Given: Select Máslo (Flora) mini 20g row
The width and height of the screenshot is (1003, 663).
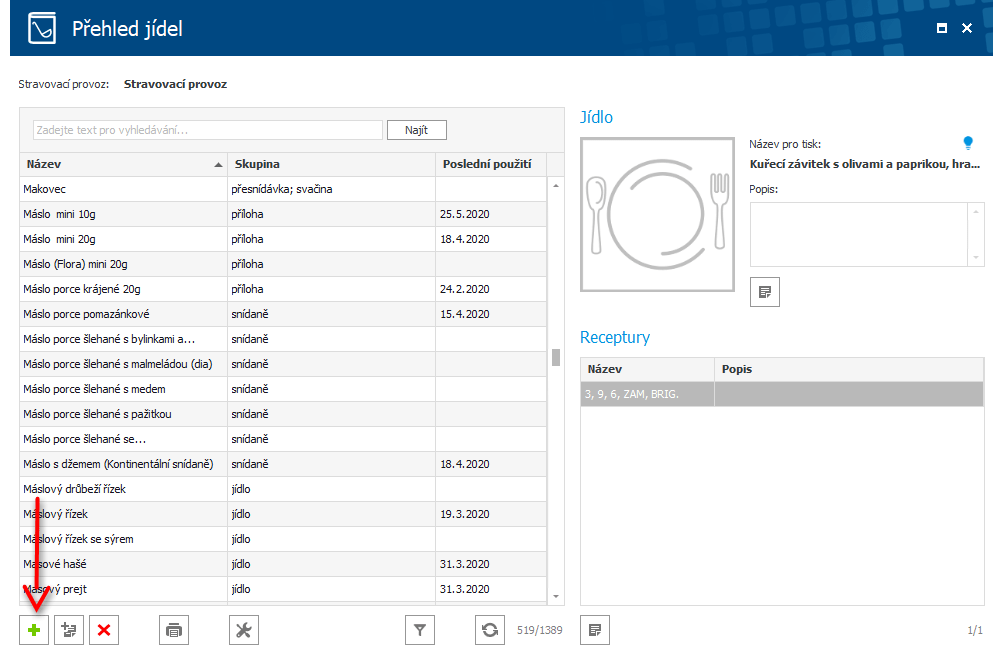Looking at the screenshot, I should [283, 264].
